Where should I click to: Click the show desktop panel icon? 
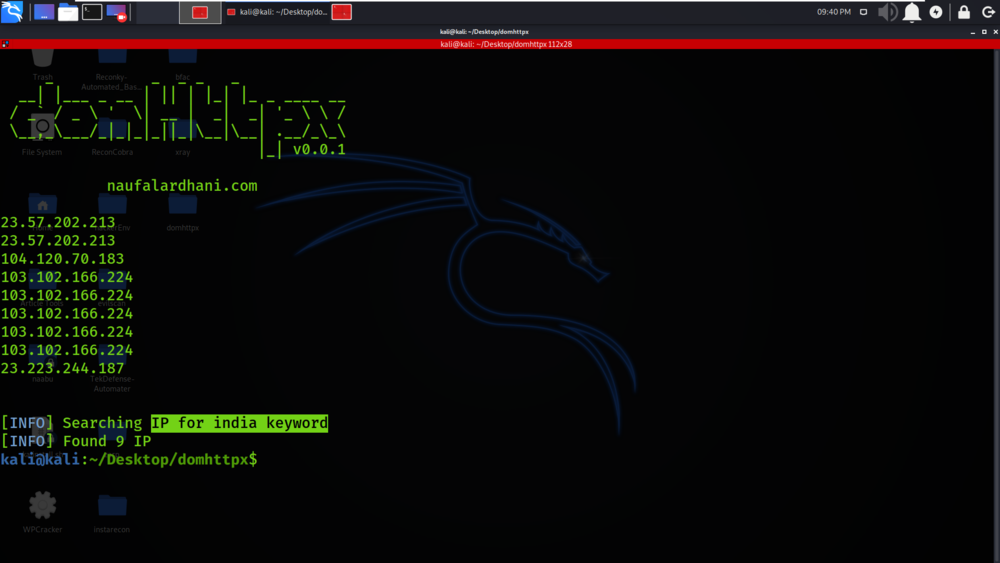(x=43, y=12)
